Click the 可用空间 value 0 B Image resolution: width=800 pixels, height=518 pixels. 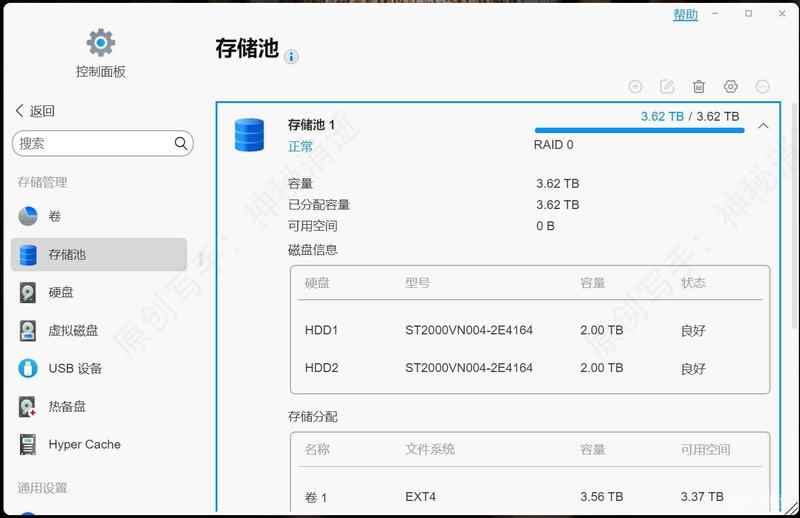pyautogui.click(x=545, y=226)
